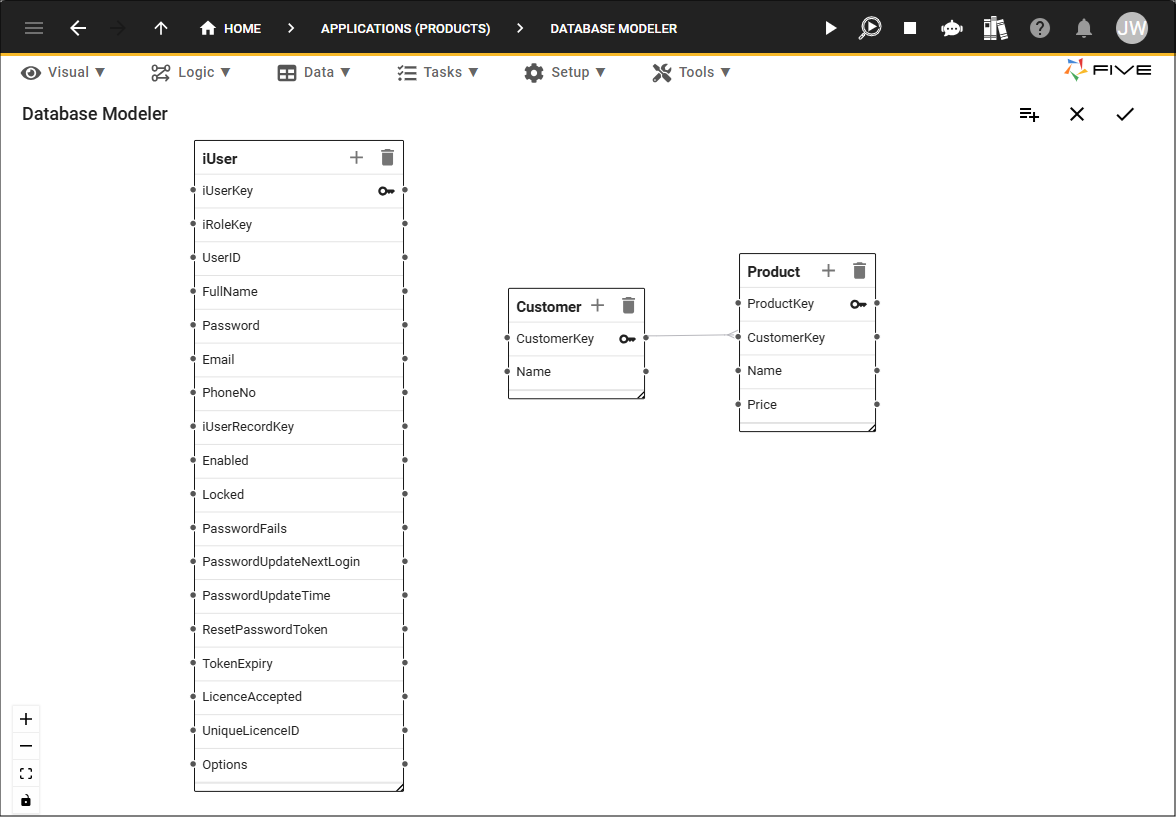Select the PasswordFails field
1176x817 pixels.
(x=299, y=528)
